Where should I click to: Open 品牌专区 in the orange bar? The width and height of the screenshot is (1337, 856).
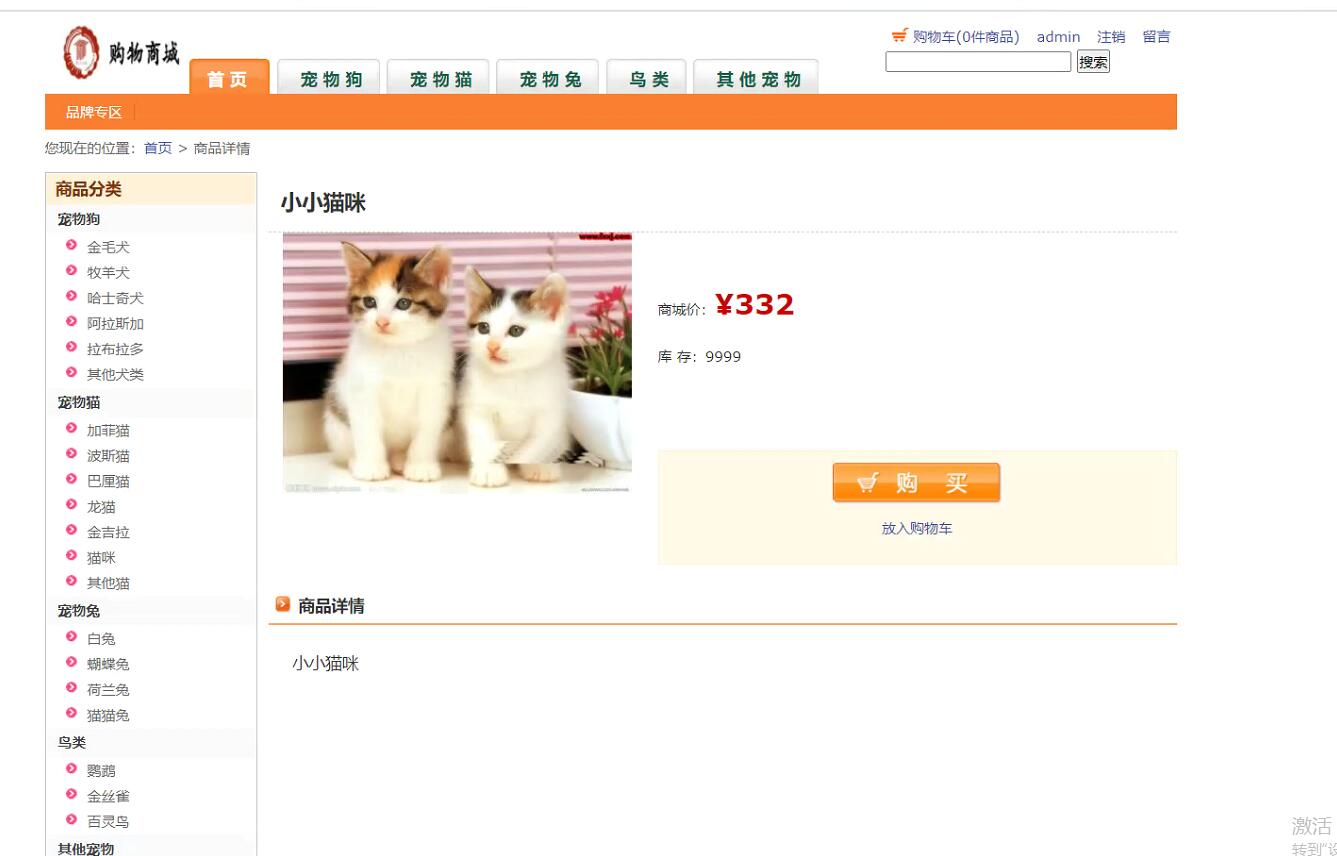click(94, 112)
